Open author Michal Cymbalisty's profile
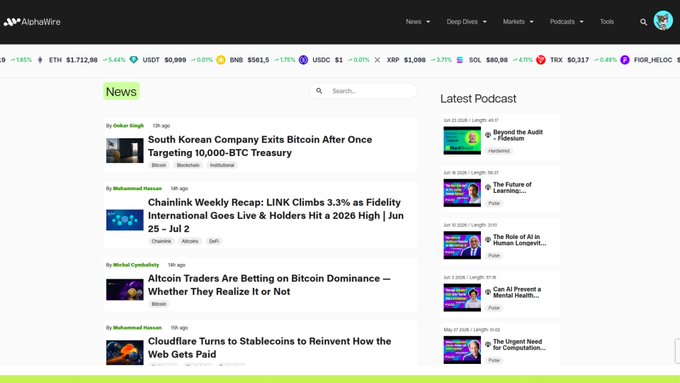The width and height of the screenshot is (680, 383). (x=136, y=265)
